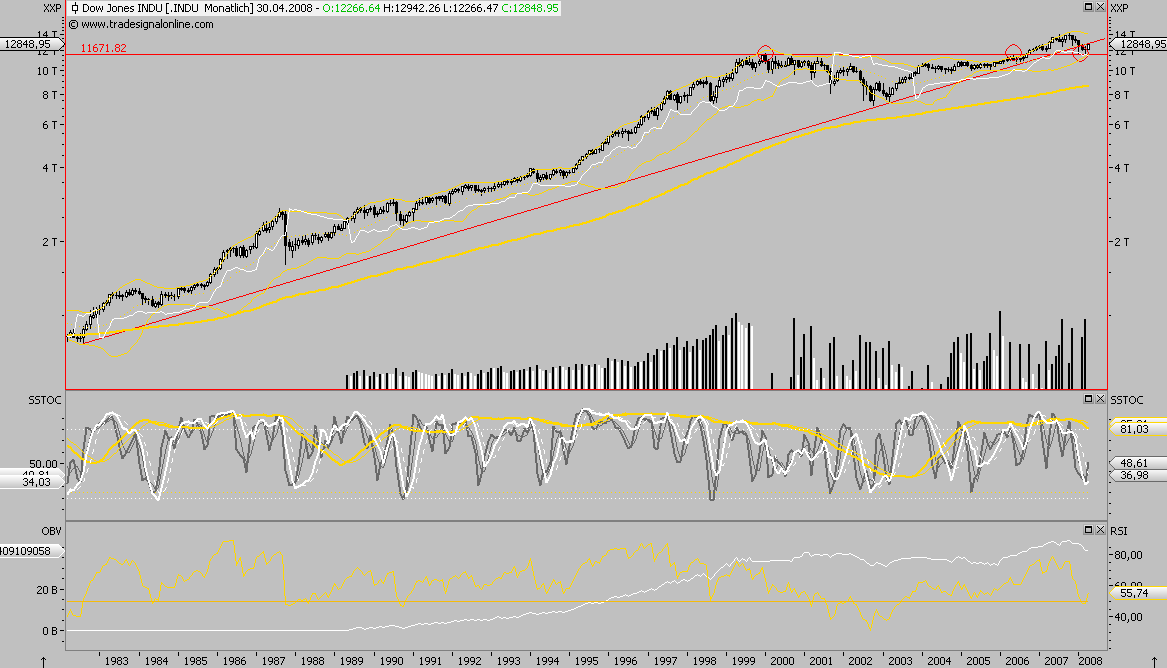Click the year 2006 on the time axis
This screenshot has height=668, width=1167.
pos(1017,661)
